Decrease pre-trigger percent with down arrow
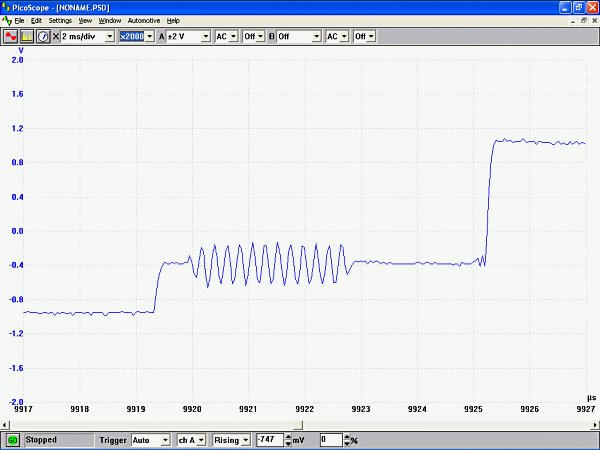 (x=347, y=443)
